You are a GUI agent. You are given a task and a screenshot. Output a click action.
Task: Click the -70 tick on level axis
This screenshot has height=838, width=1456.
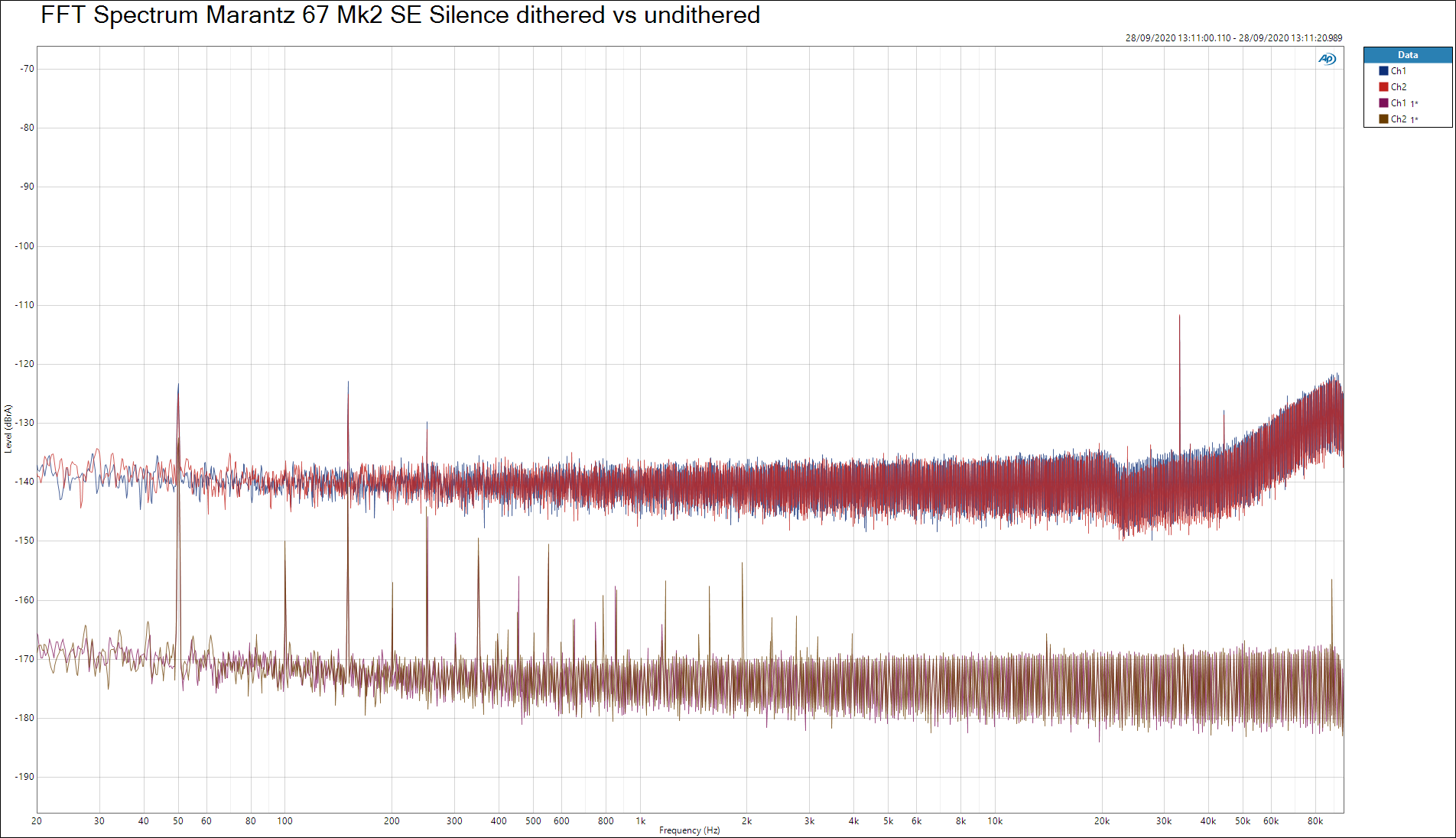pos(28,69)
